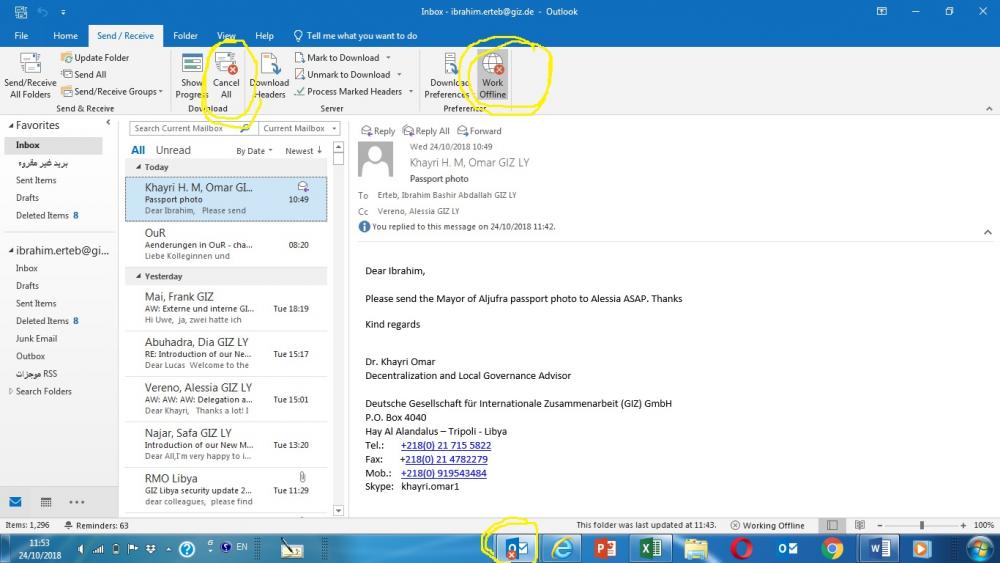Open Sent Items under Favorites
1000x563 pixels.
36,180
